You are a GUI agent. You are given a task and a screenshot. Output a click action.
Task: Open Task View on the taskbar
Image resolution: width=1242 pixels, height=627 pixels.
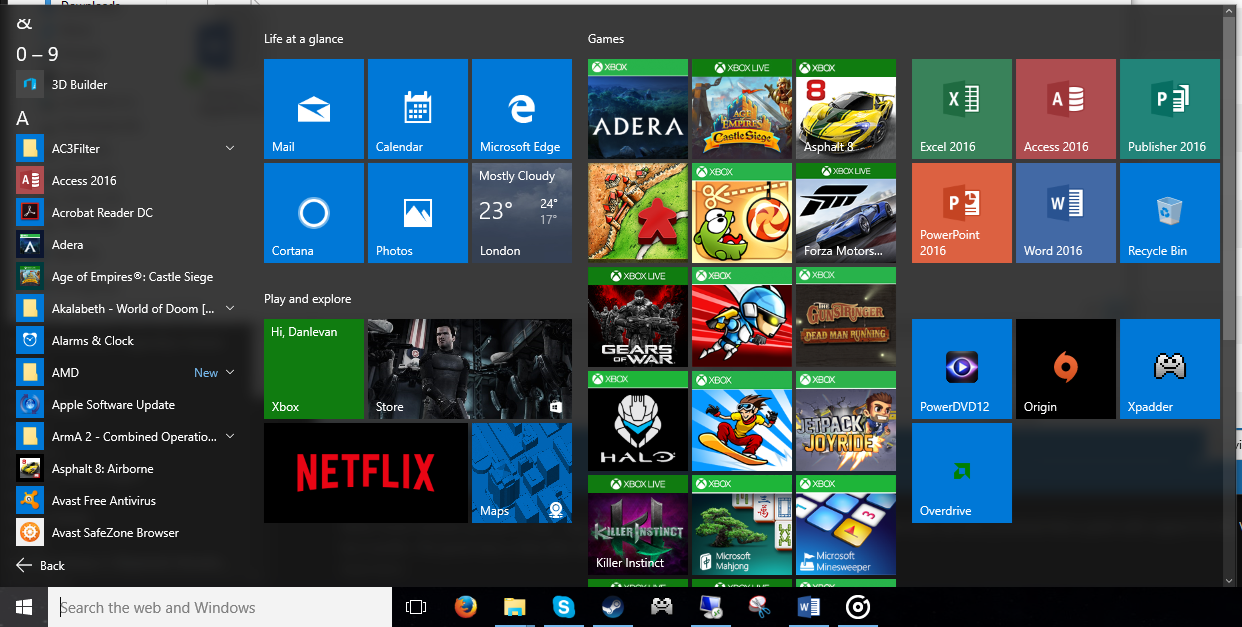coord(416,607)
